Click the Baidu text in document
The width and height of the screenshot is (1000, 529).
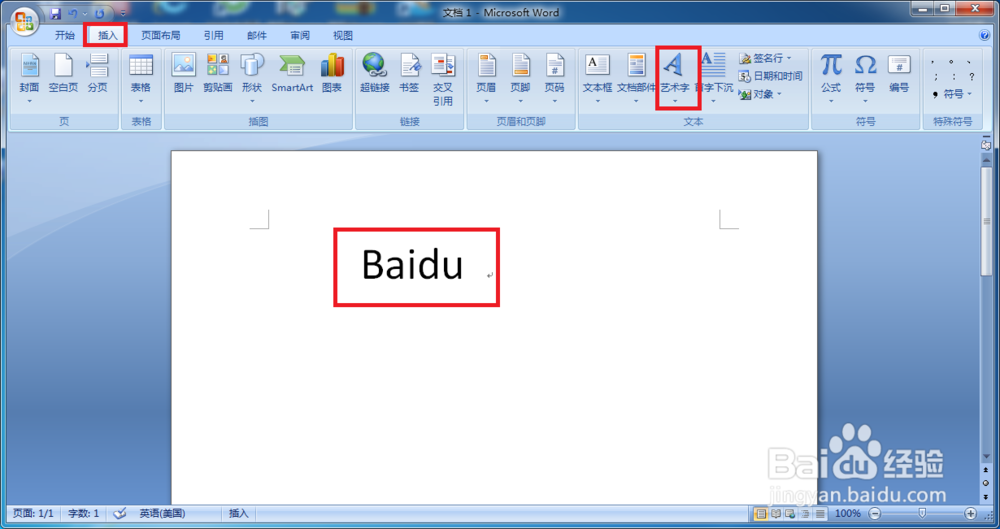(412, 264)
